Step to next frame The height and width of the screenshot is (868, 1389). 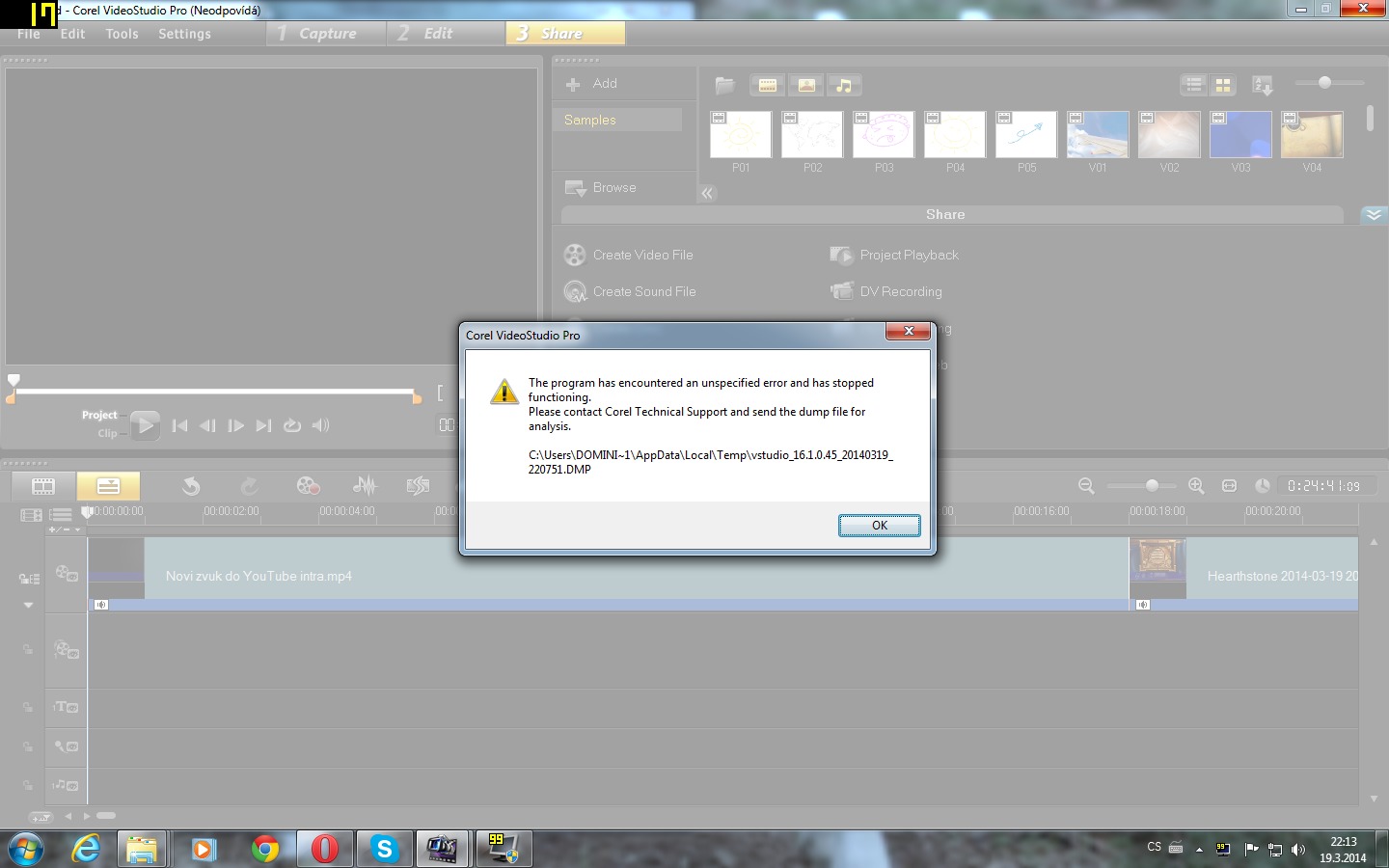[x=235, y=425]
